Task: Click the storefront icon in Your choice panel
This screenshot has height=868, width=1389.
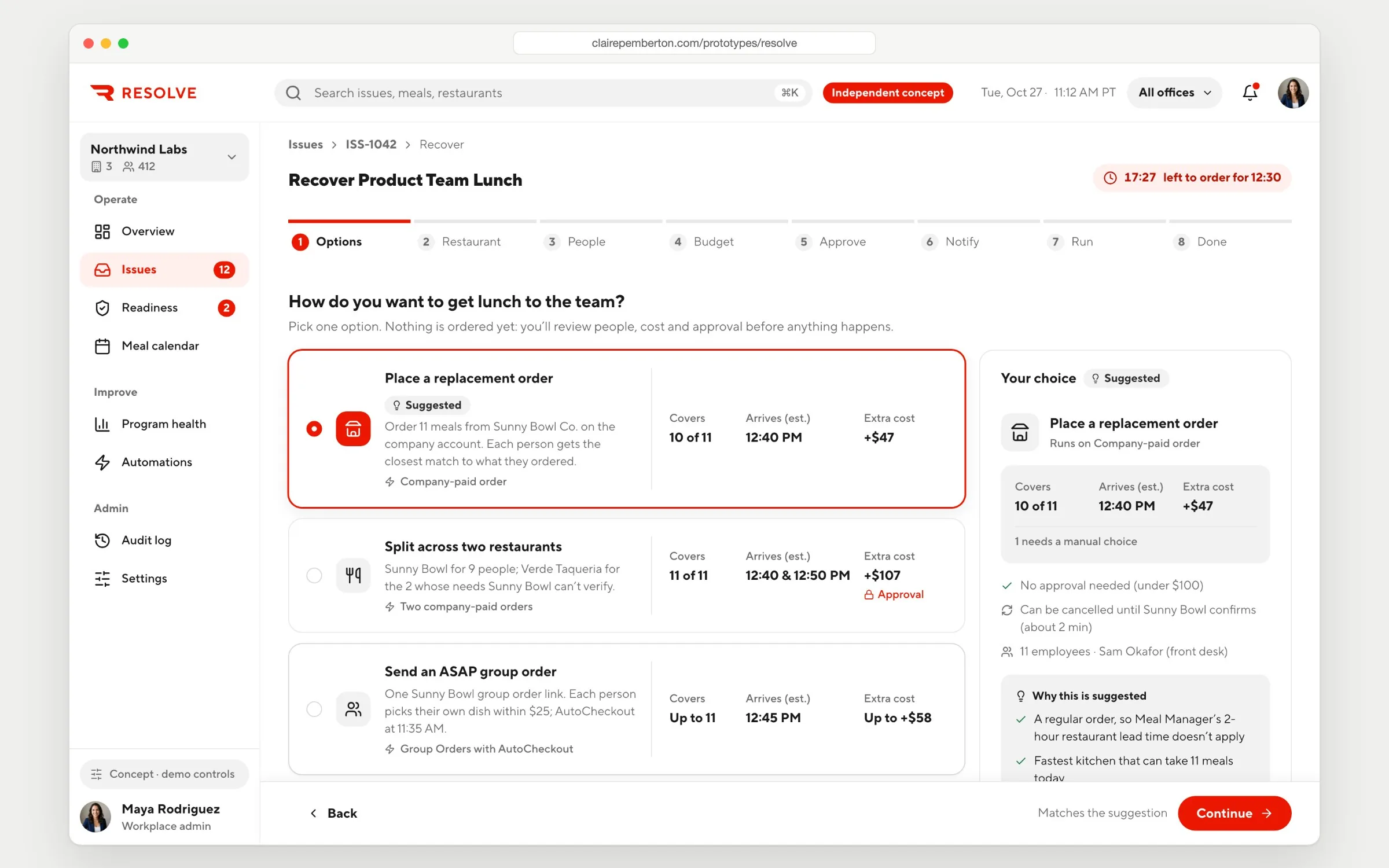Action: pyautogui.click(x=1020, y=432)
